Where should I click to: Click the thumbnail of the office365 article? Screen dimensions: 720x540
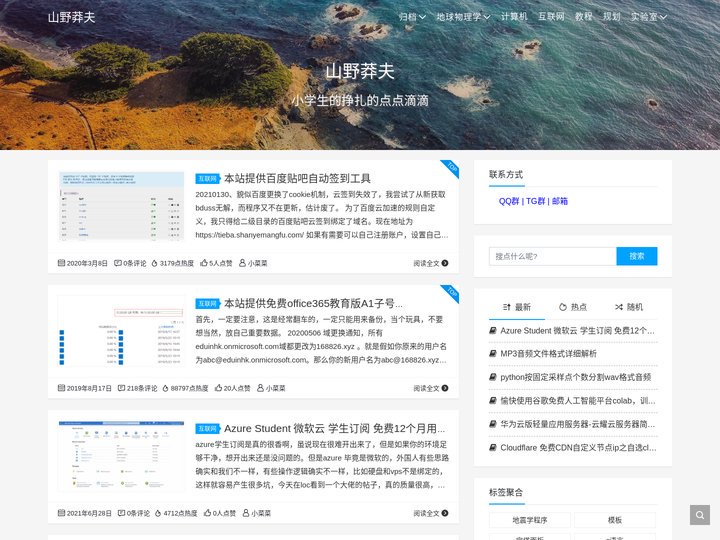121,331
